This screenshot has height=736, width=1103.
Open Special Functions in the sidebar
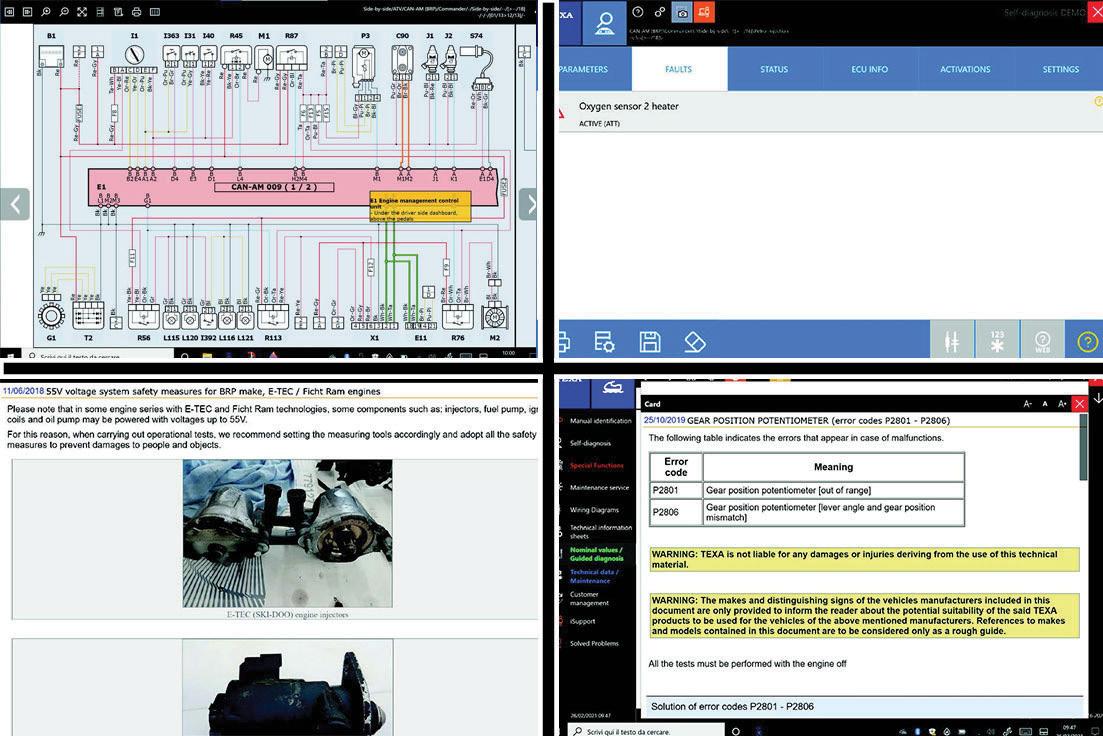tap(597, 465)
